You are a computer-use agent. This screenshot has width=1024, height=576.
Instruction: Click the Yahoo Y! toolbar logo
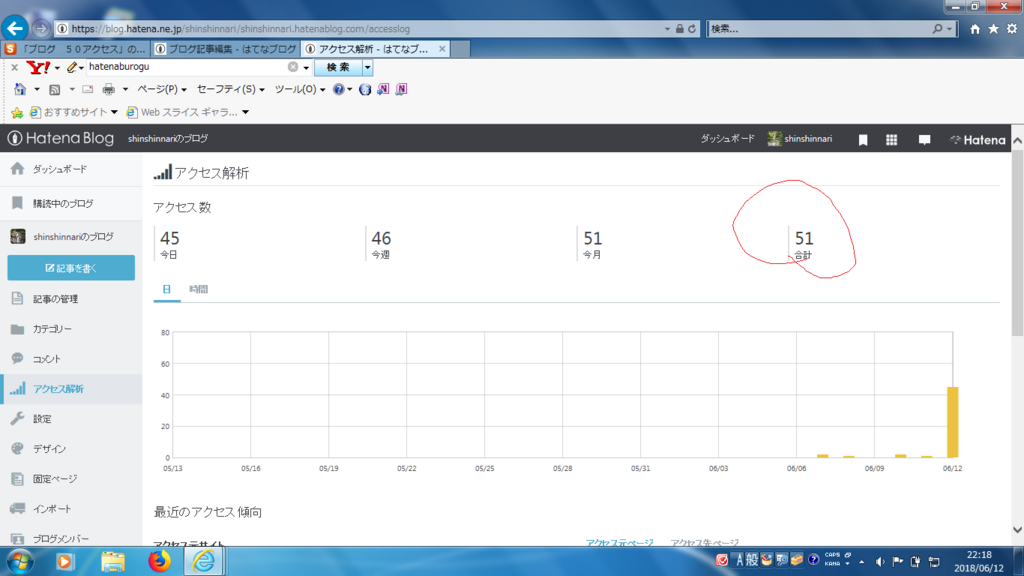coord(37,67)
